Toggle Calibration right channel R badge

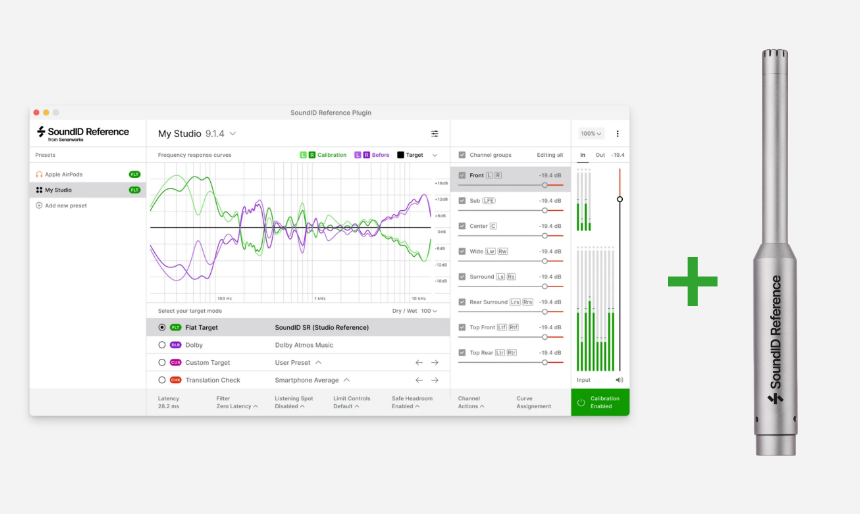coord(312,155)
